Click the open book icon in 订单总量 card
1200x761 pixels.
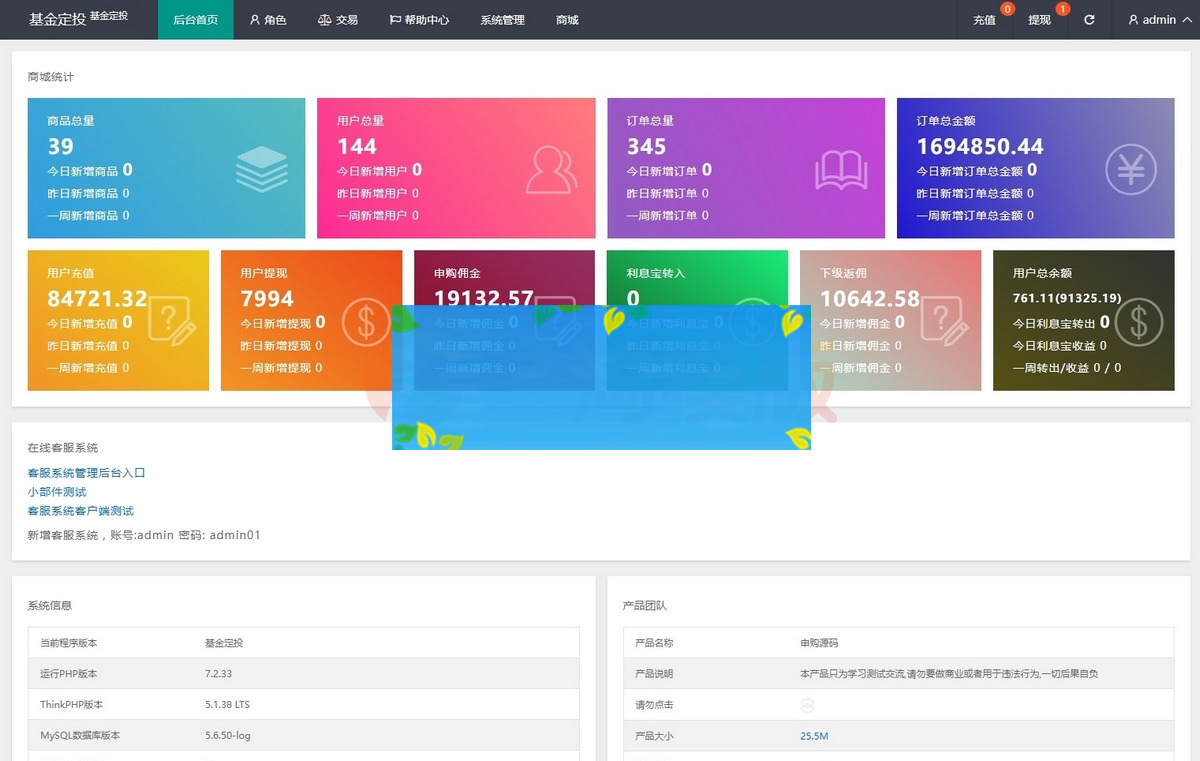pyautogui.click(x=841, y=169)
